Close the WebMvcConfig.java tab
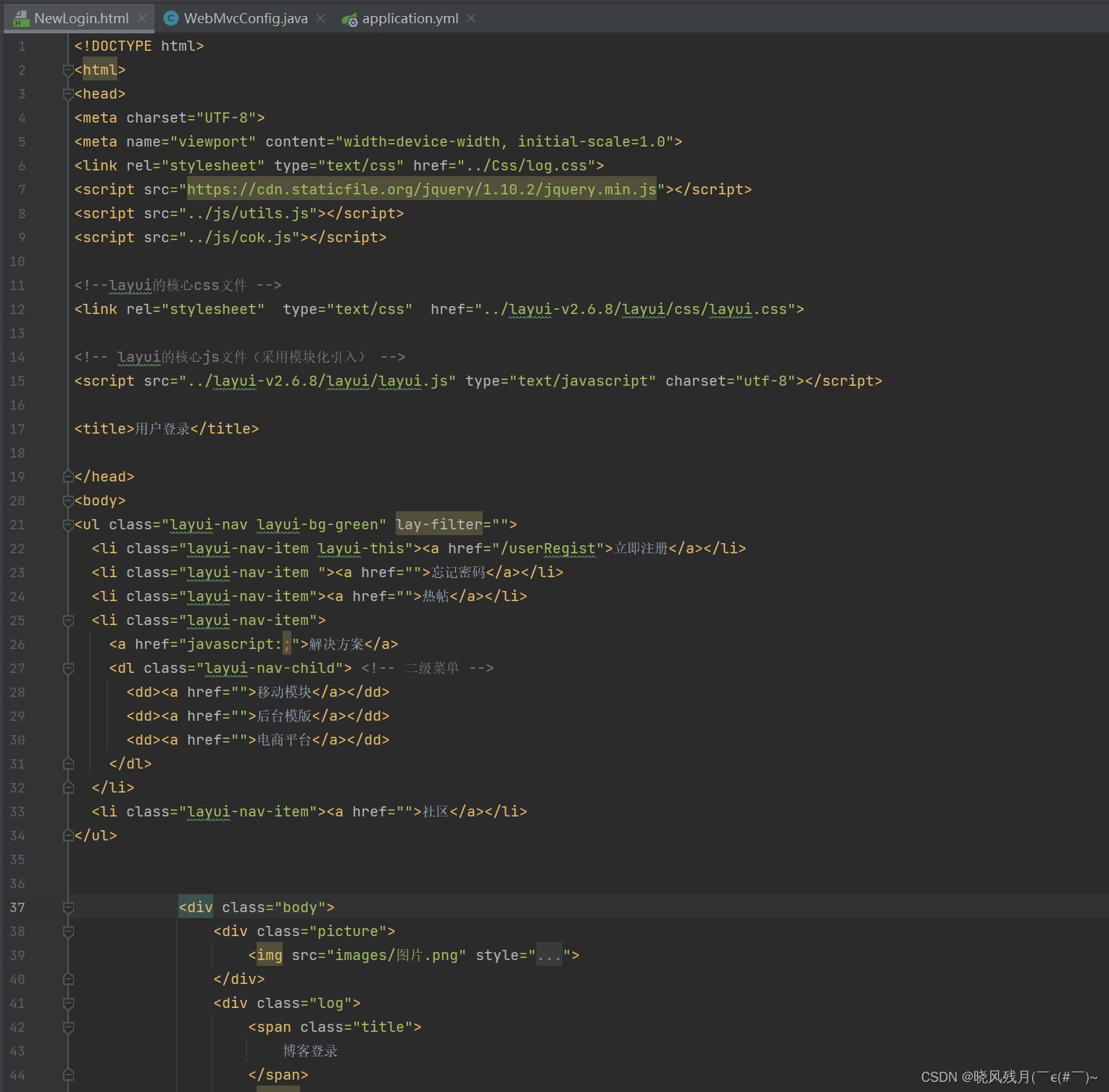Screen dimensions: 1109x1092 coord(320,18)
